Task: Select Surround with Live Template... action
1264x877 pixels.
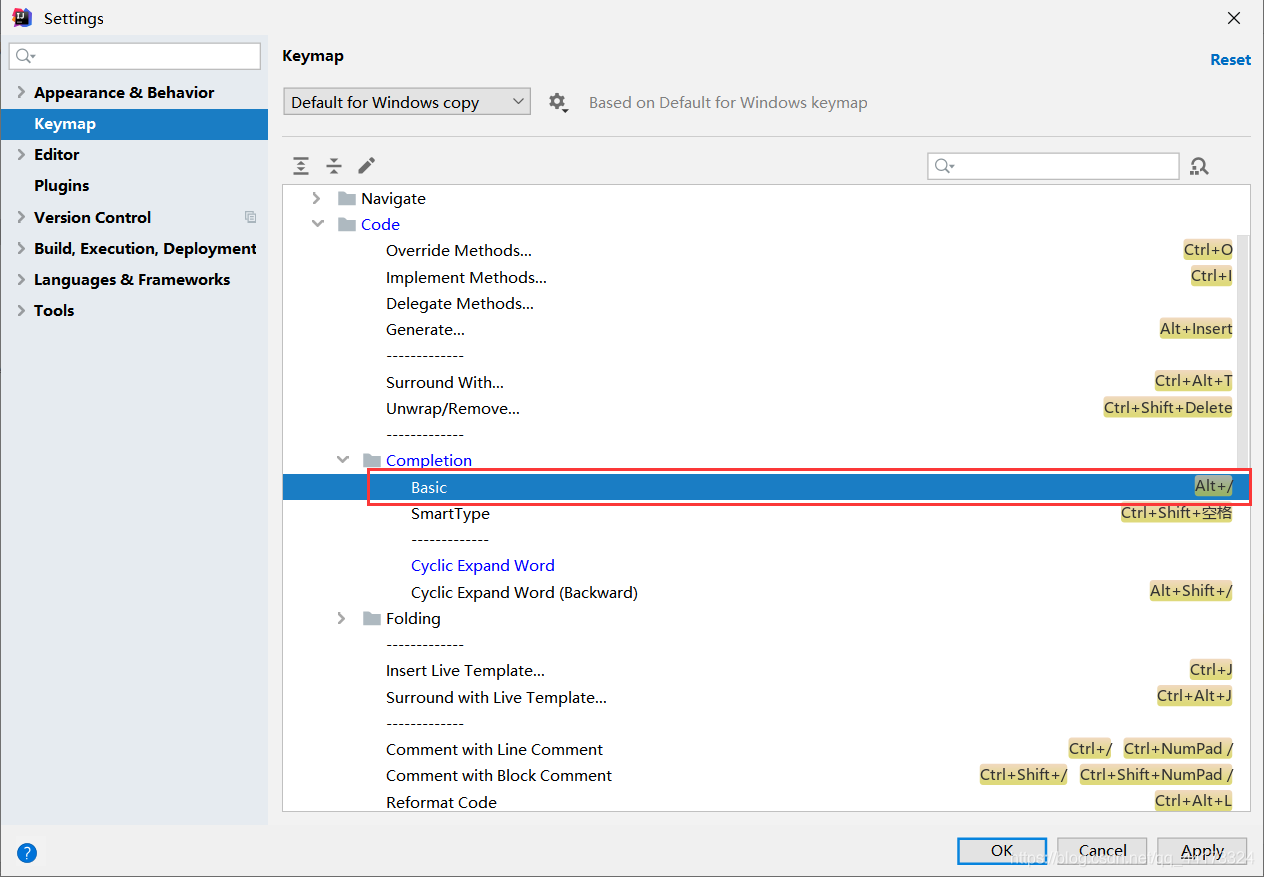Action: 496,697
